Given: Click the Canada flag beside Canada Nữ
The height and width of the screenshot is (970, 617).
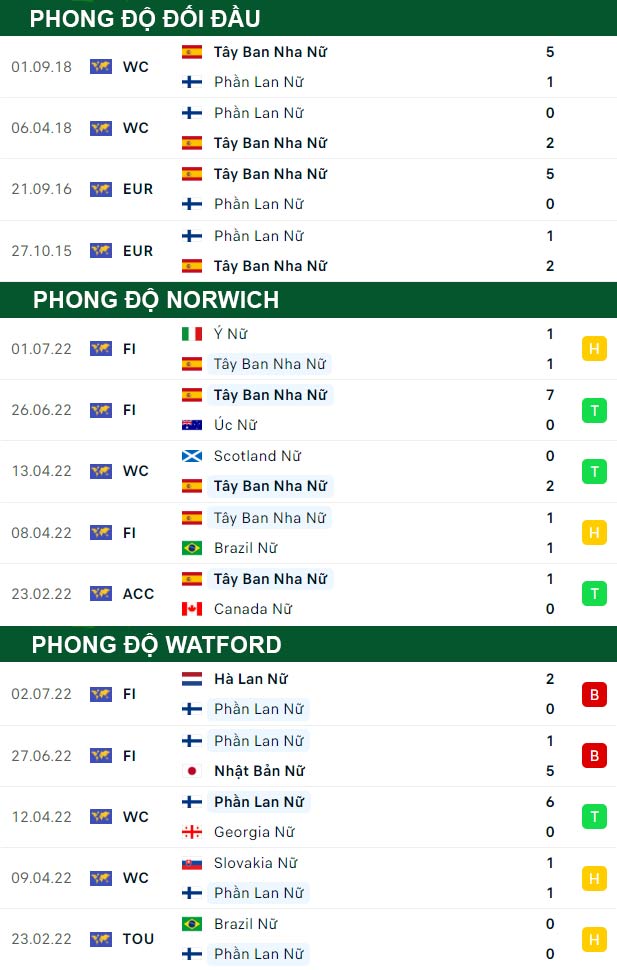Looking at the screenshot, I should (192, 609).
